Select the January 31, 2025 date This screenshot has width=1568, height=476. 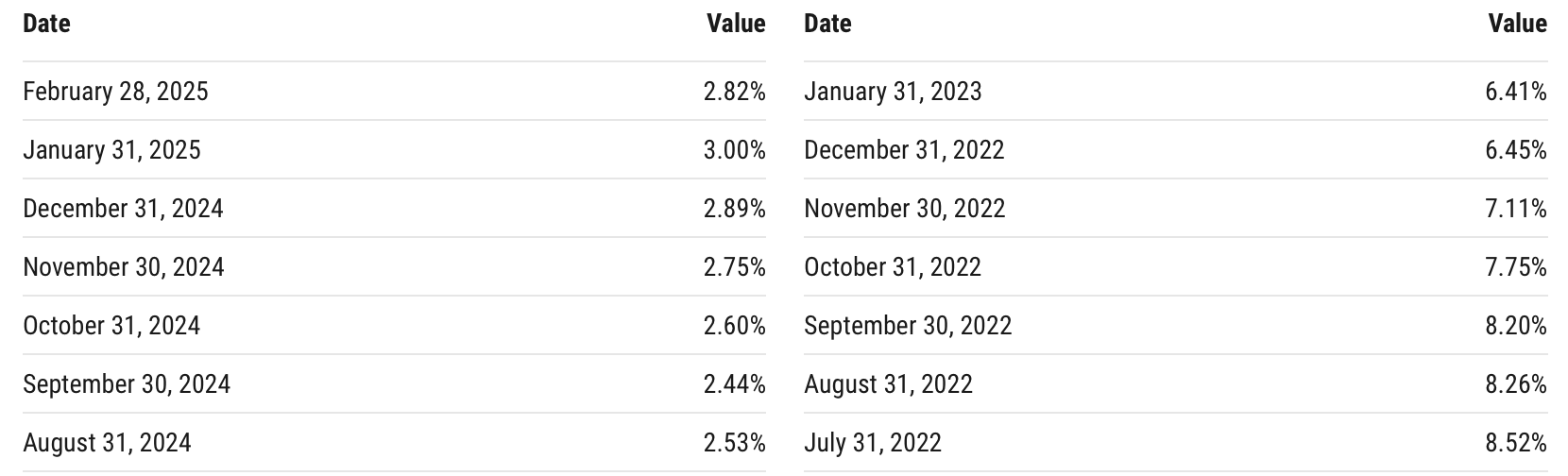pyautogui.click(x=111, y=150)
